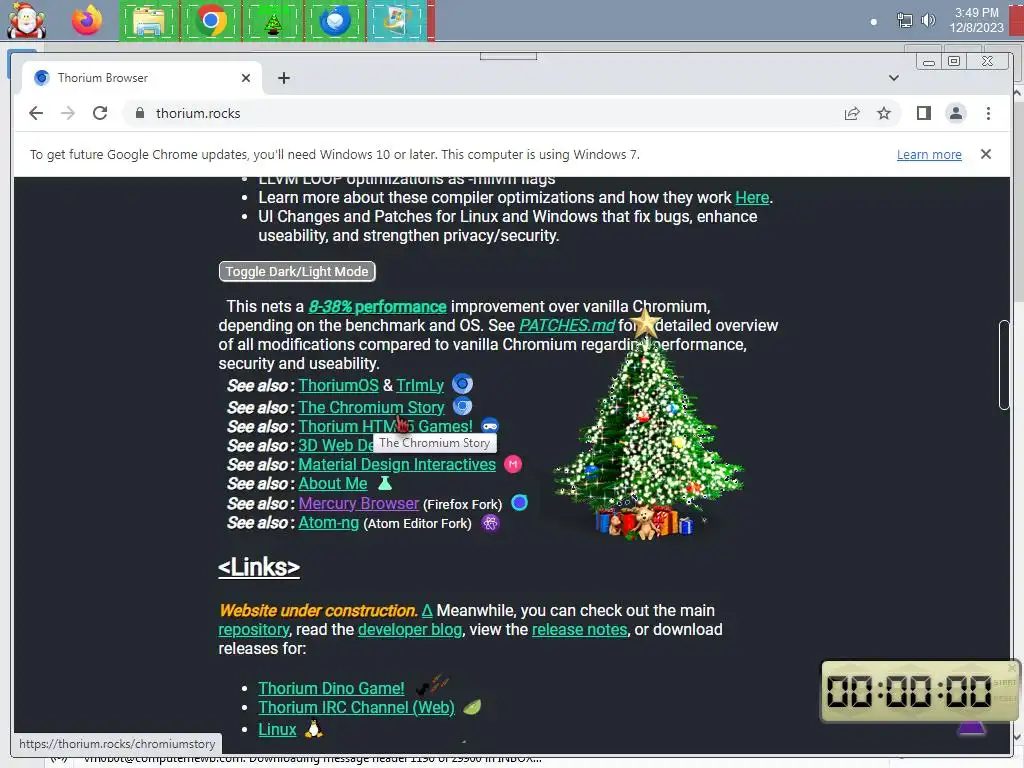Reload the thorium.rocks page
This screenshot has height=768, width=1024.
coord(100,113)
